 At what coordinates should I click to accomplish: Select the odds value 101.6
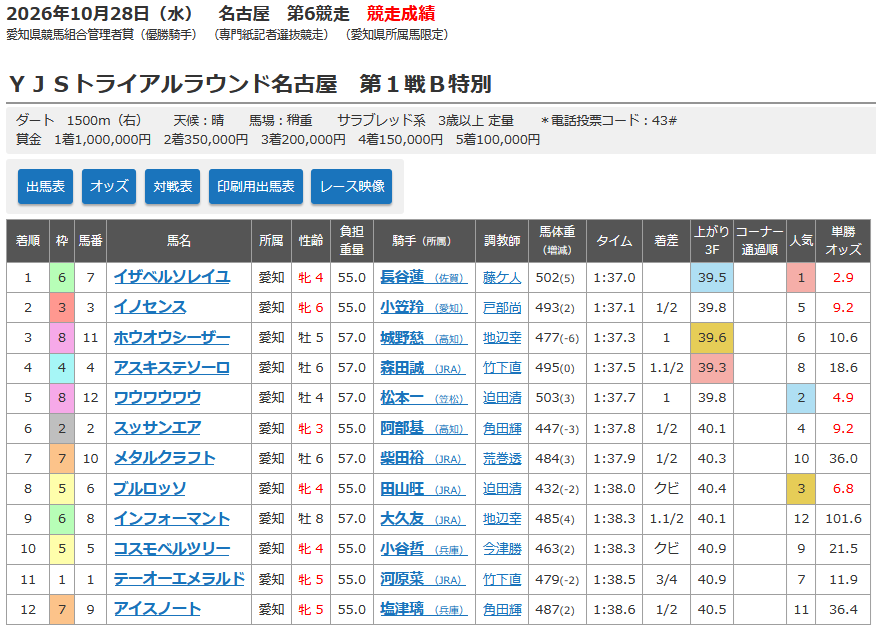843,519
